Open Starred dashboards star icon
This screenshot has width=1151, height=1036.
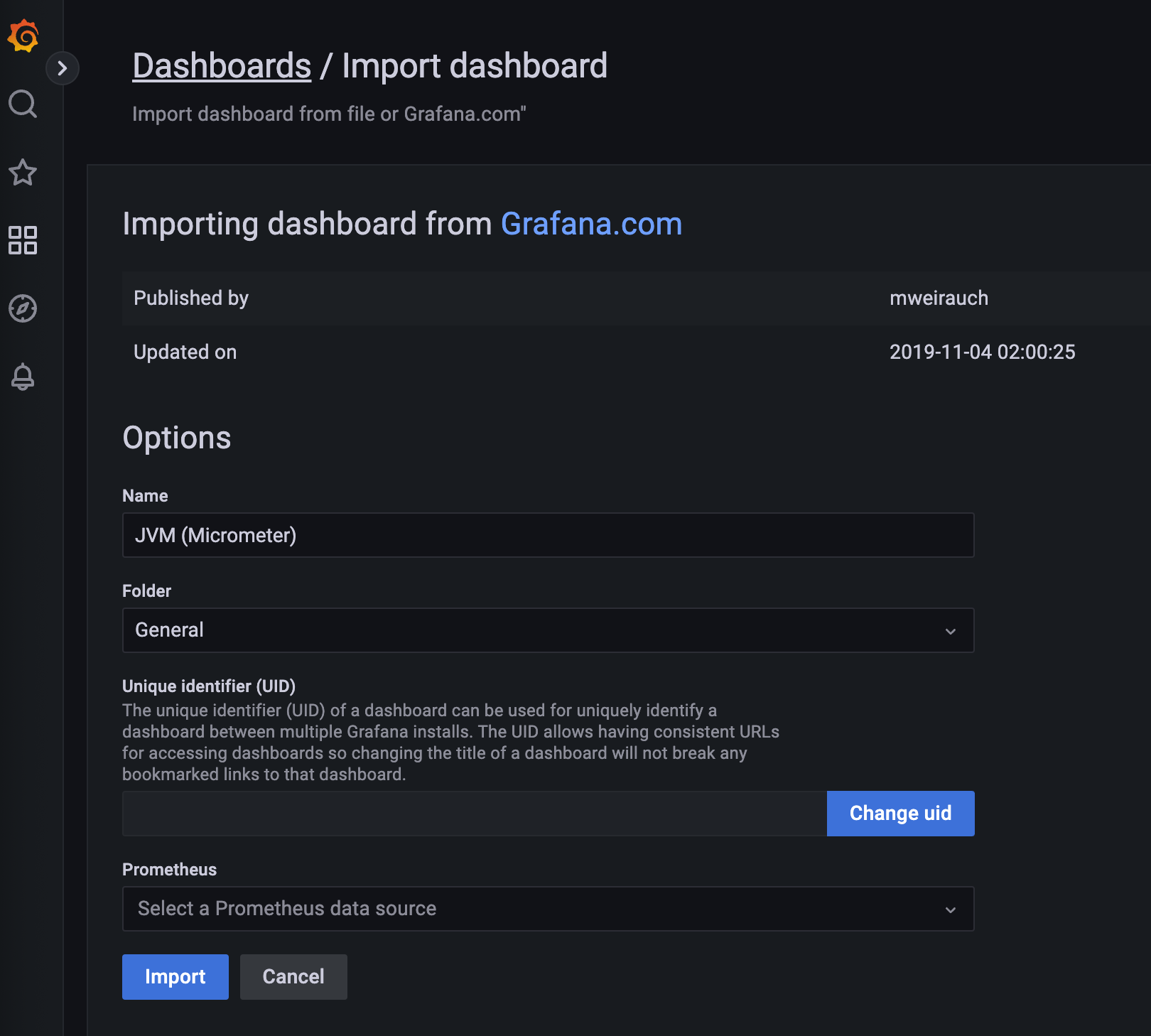[23, 172]
